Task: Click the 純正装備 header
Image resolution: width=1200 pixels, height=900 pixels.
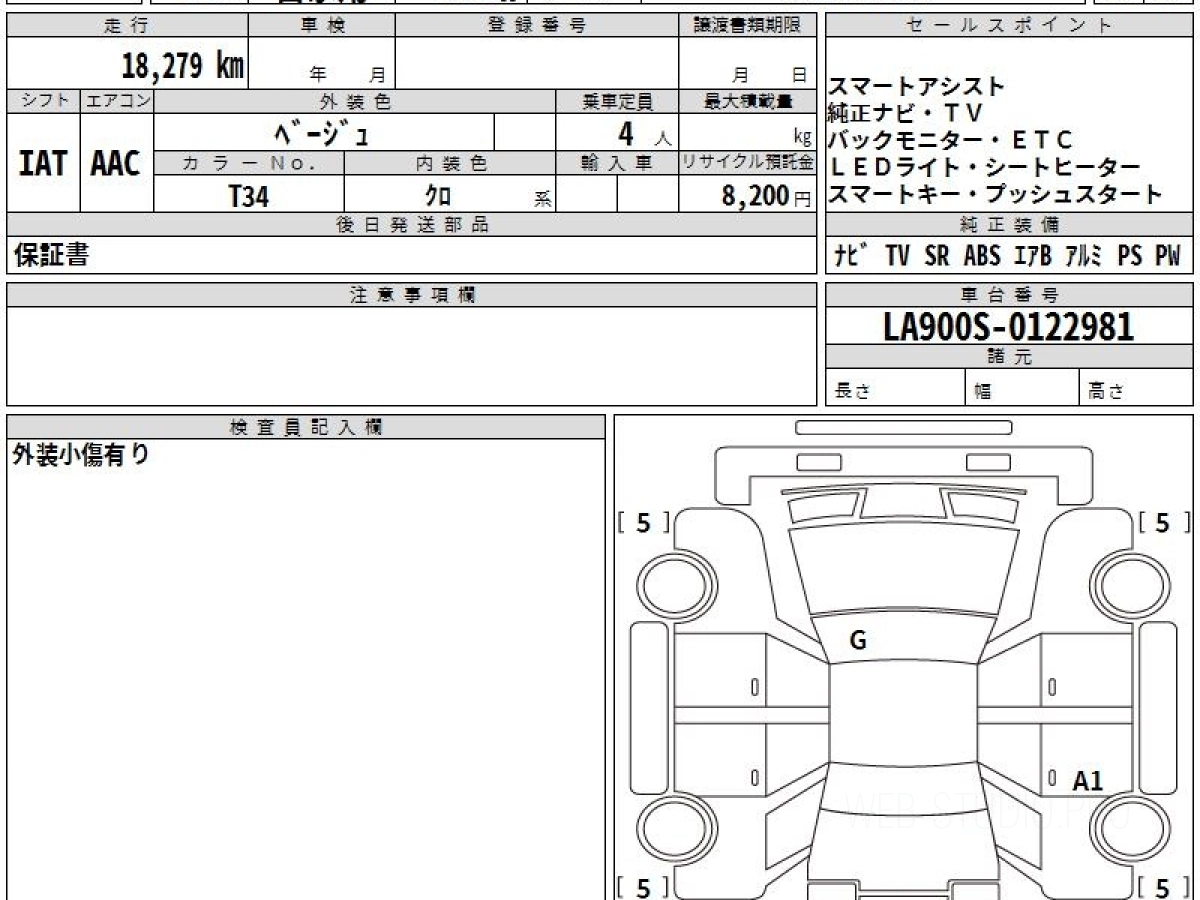Action: [x=1009, y=225]
